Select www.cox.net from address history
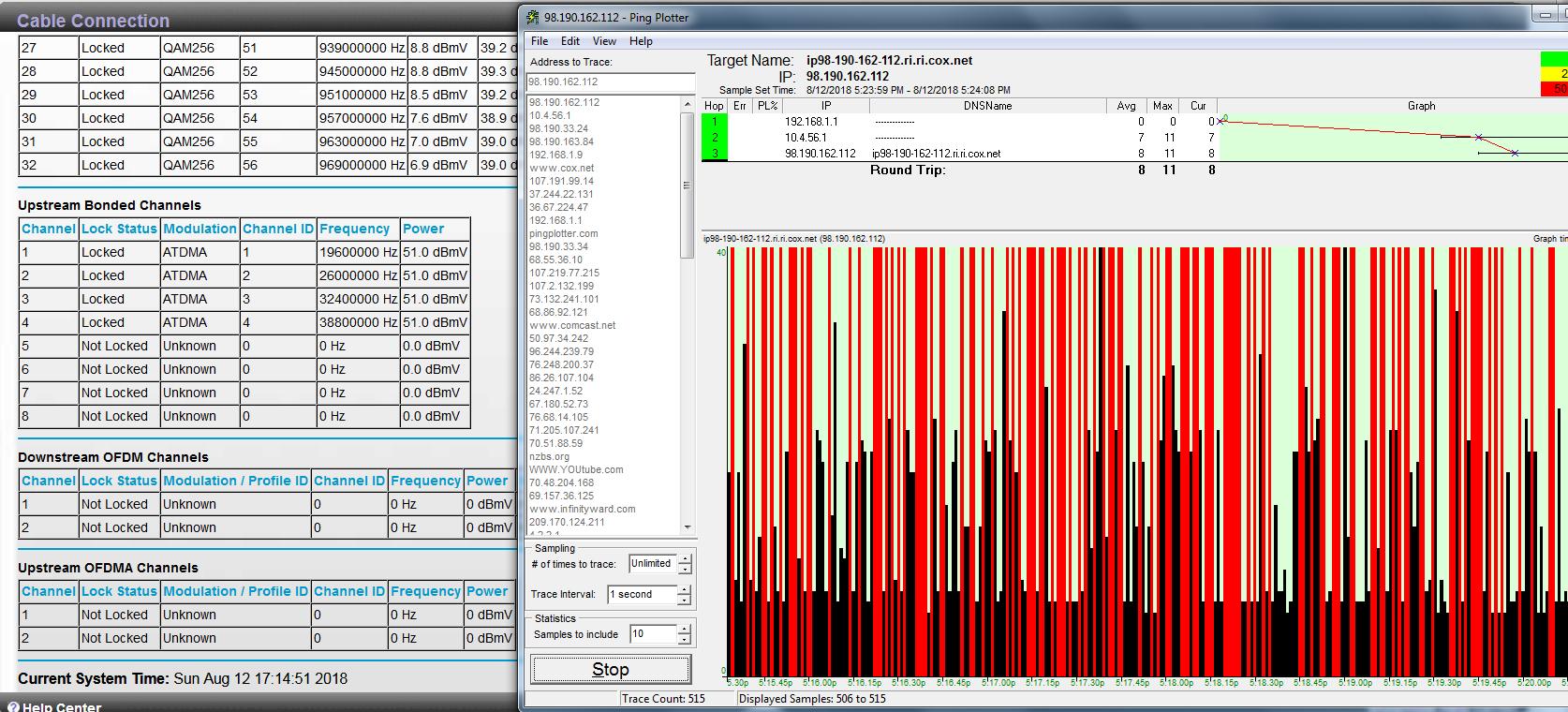1568x712 pixels. coord(561,169)
